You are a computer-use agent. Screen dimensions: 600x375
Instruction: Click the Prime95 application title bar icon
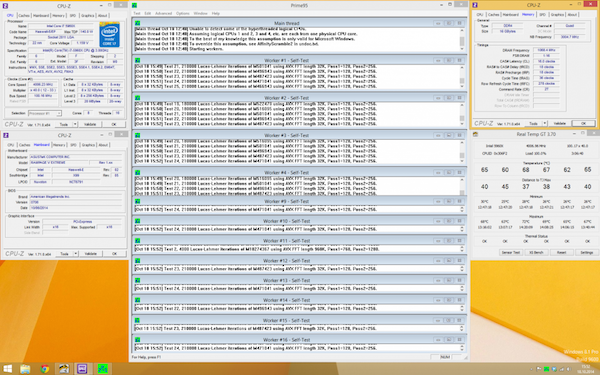(x=135, y=5)
